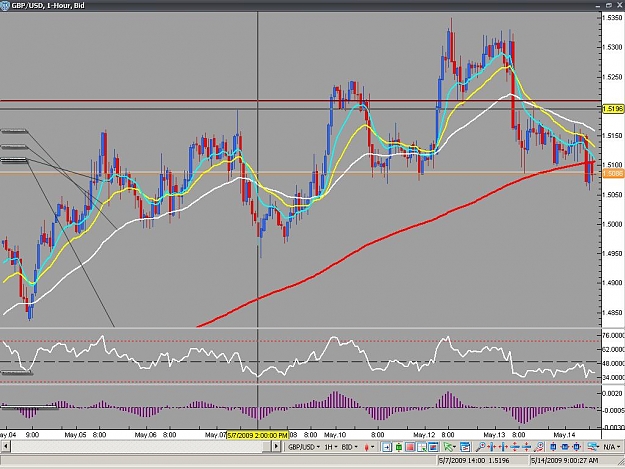This screenshot has width=625, height=469.
Task: Open the green cursor arrow tool dropdown
Action: tap(450, 447)
